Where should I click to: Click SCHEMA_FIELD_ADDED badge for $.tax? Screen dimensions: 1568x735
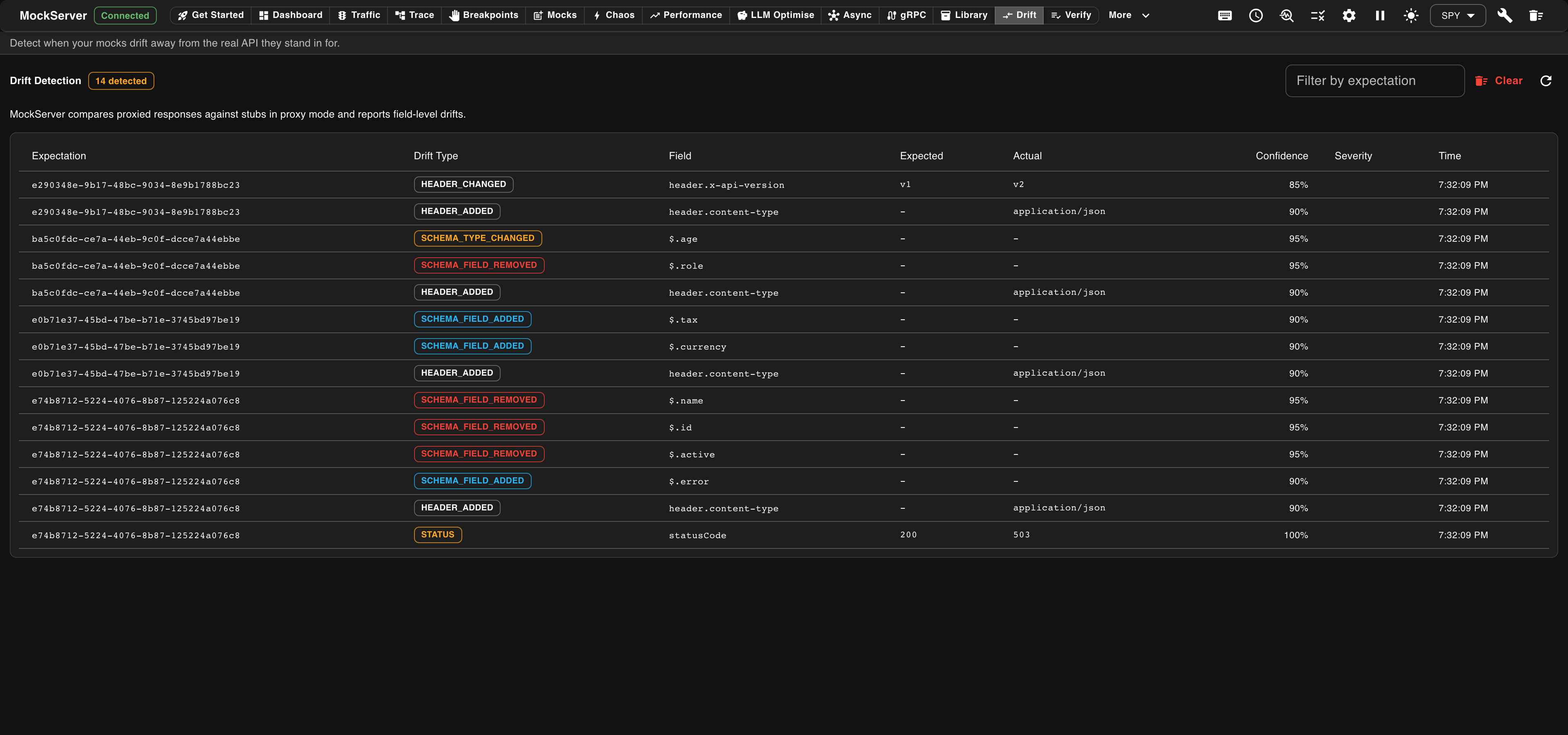(x=472, y=319)
